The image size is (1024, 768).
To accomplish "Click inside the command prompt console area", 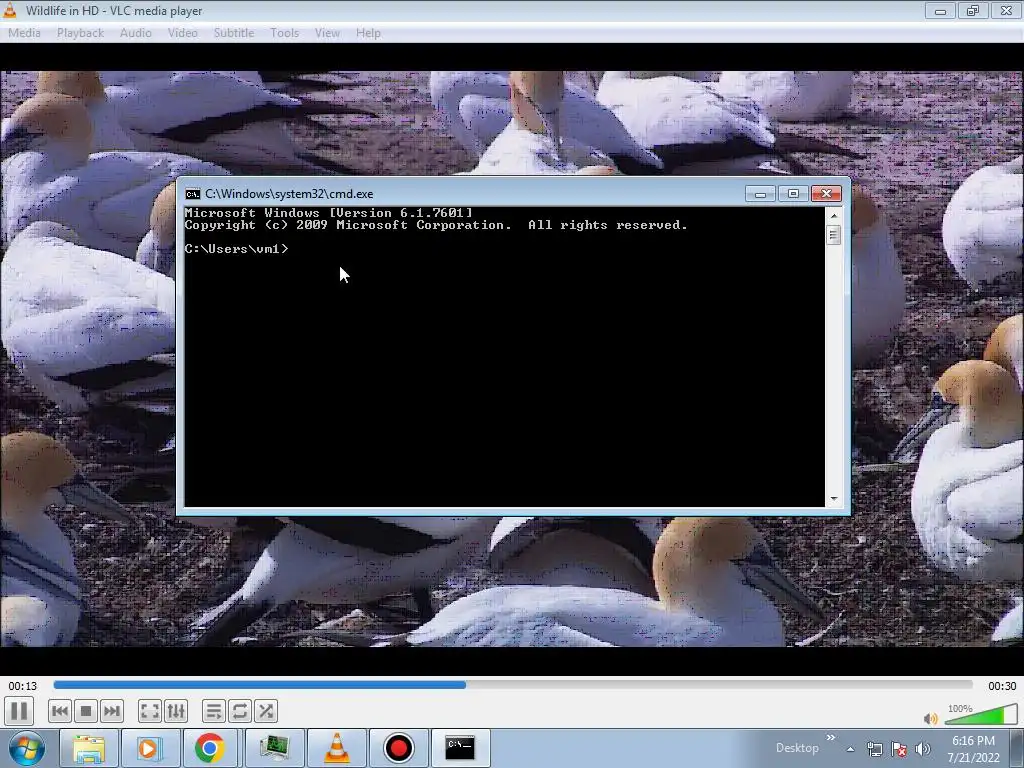I will click(505, 357).
